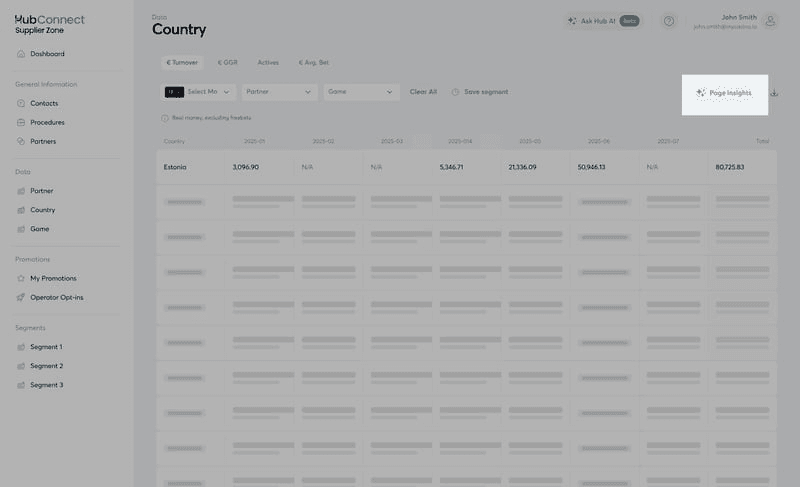
Task: Click the Game data icon in sidebar
Action: click(x=21, y=229)
